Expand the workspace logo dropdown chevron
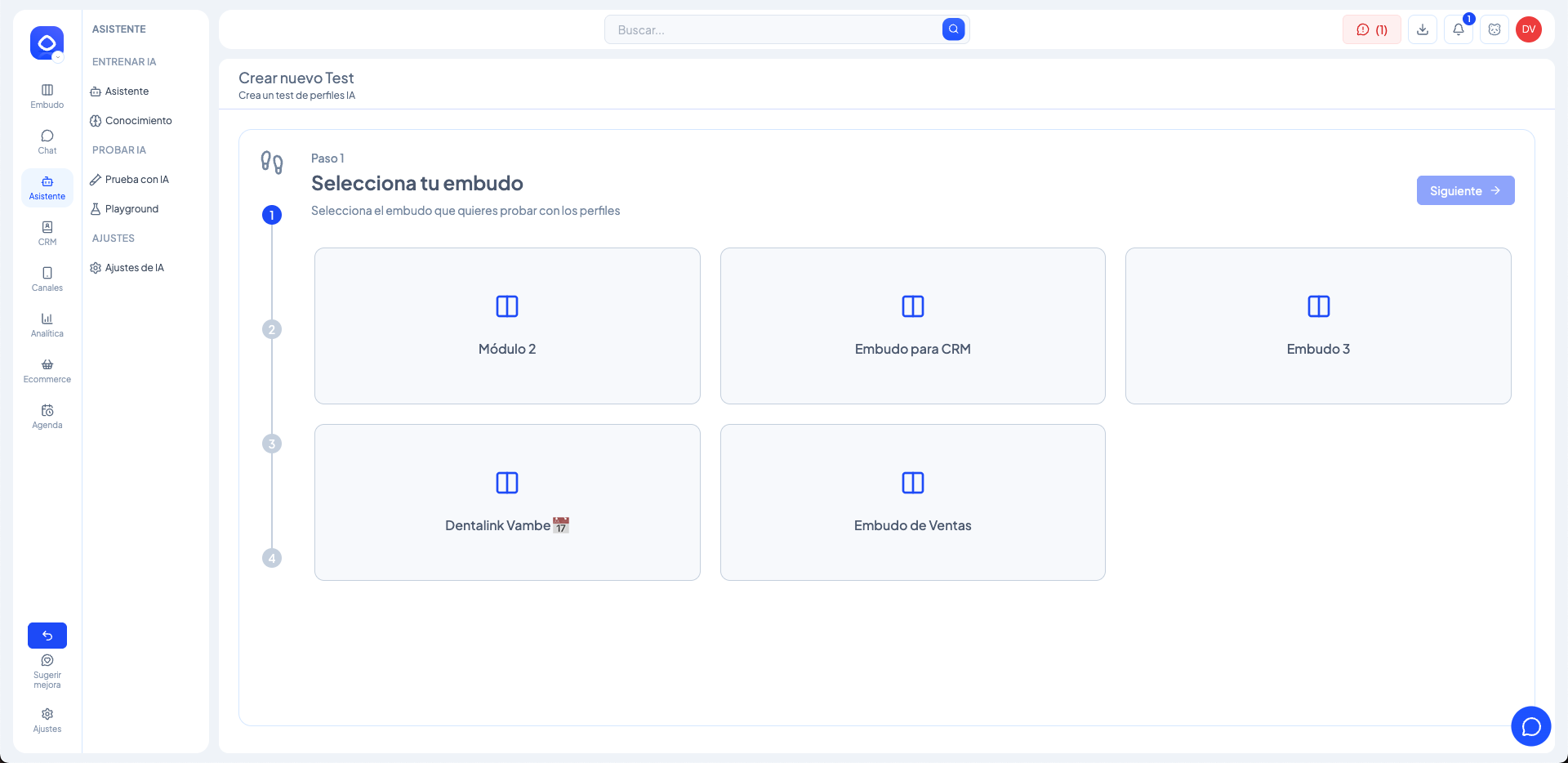Image resolution: width=1568 pixels, height=763 pixels. click(58, 57)
